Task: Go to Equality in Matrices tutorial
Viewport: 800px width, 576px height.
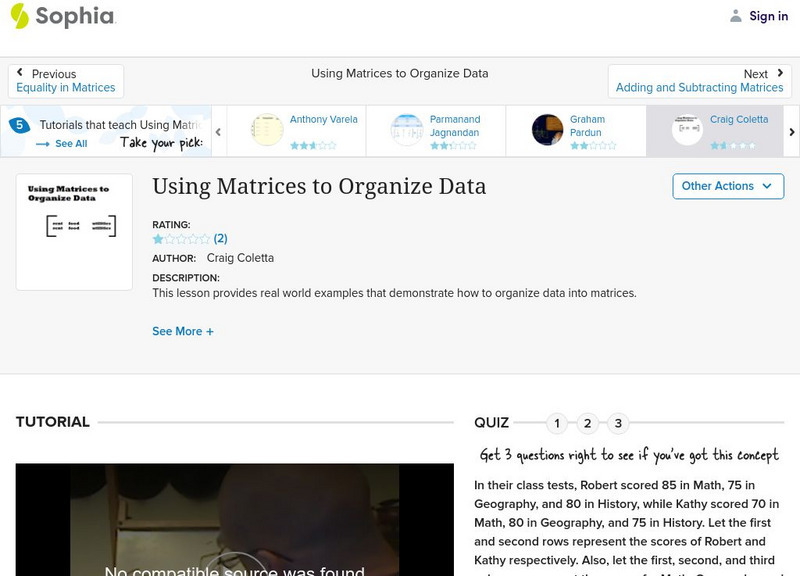Action: 64,87
